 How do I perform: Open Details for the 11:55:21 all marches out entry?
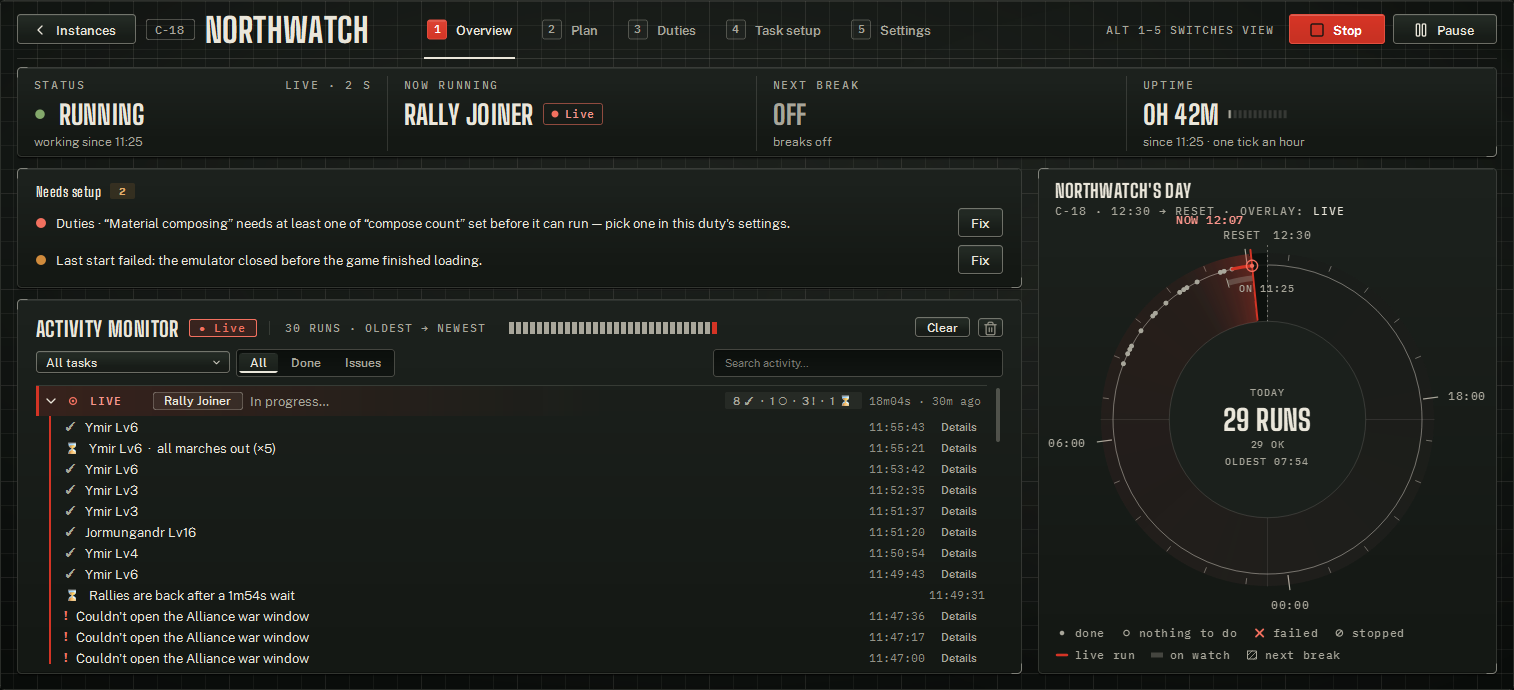958,449
